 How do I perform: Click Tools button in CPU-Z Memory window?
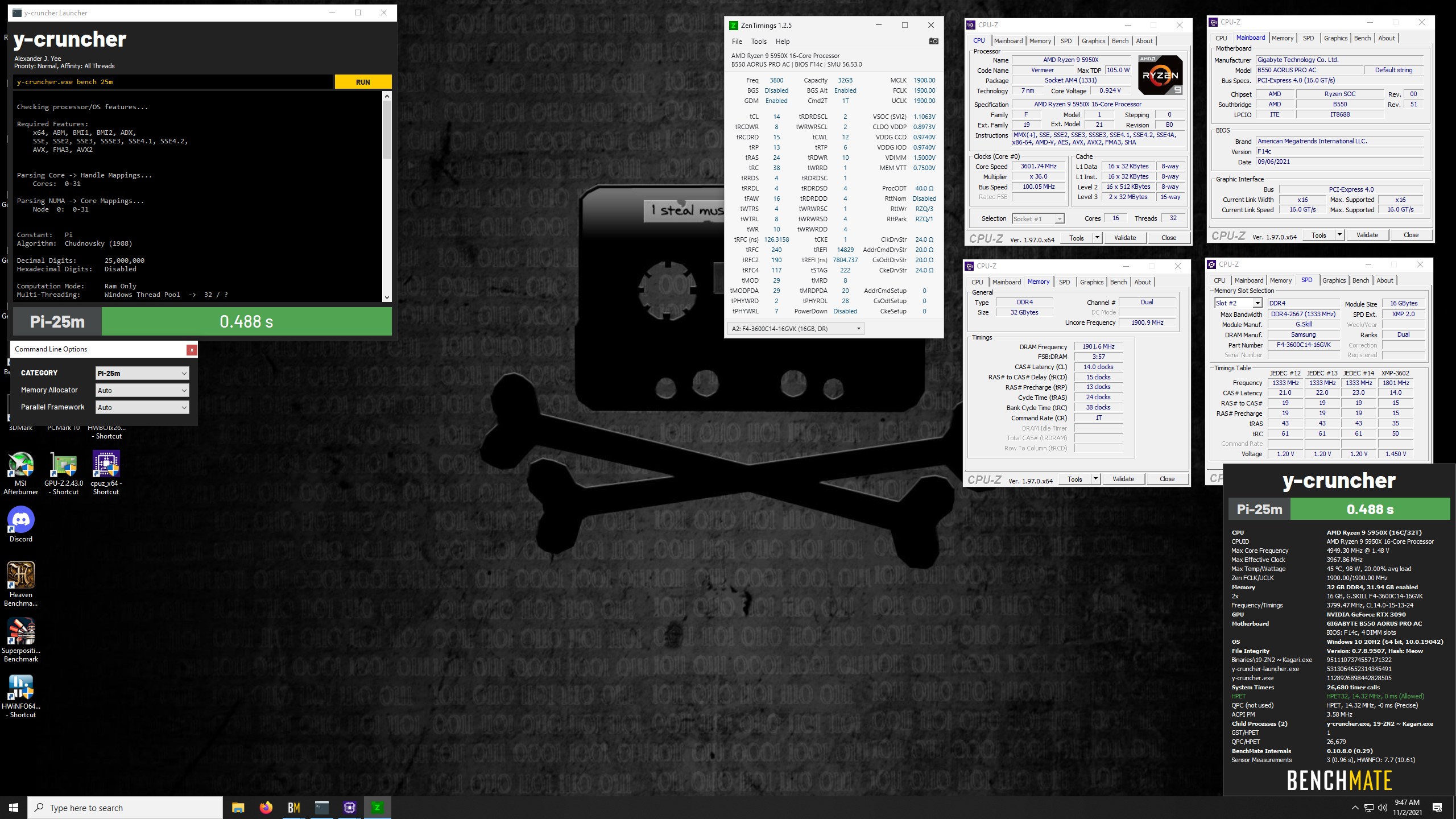pos(1074,479)
